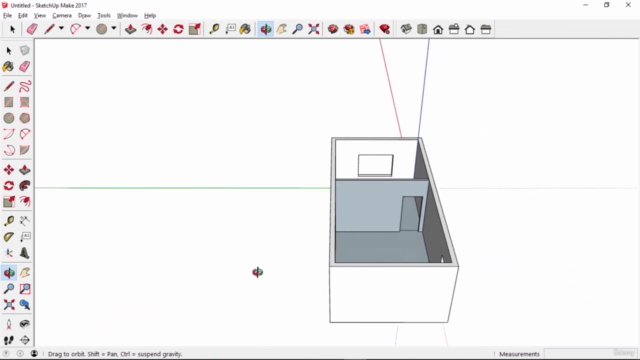The width and height of the screenshot is (640, 360).
Task: Open the File menu
Action: click(7, 16)
